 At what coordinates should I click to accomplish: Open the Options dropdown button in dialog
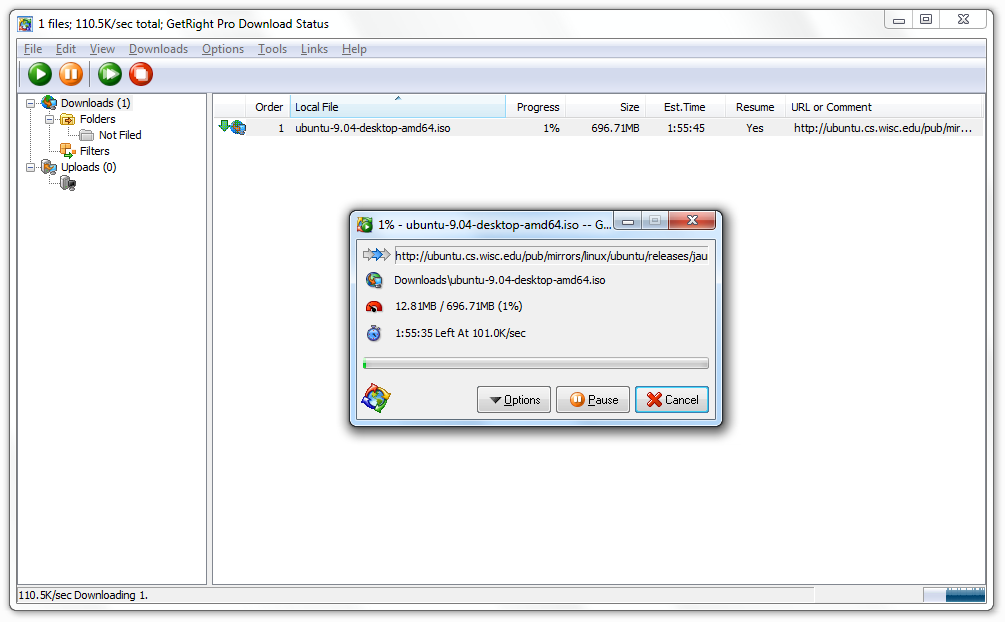514,399
